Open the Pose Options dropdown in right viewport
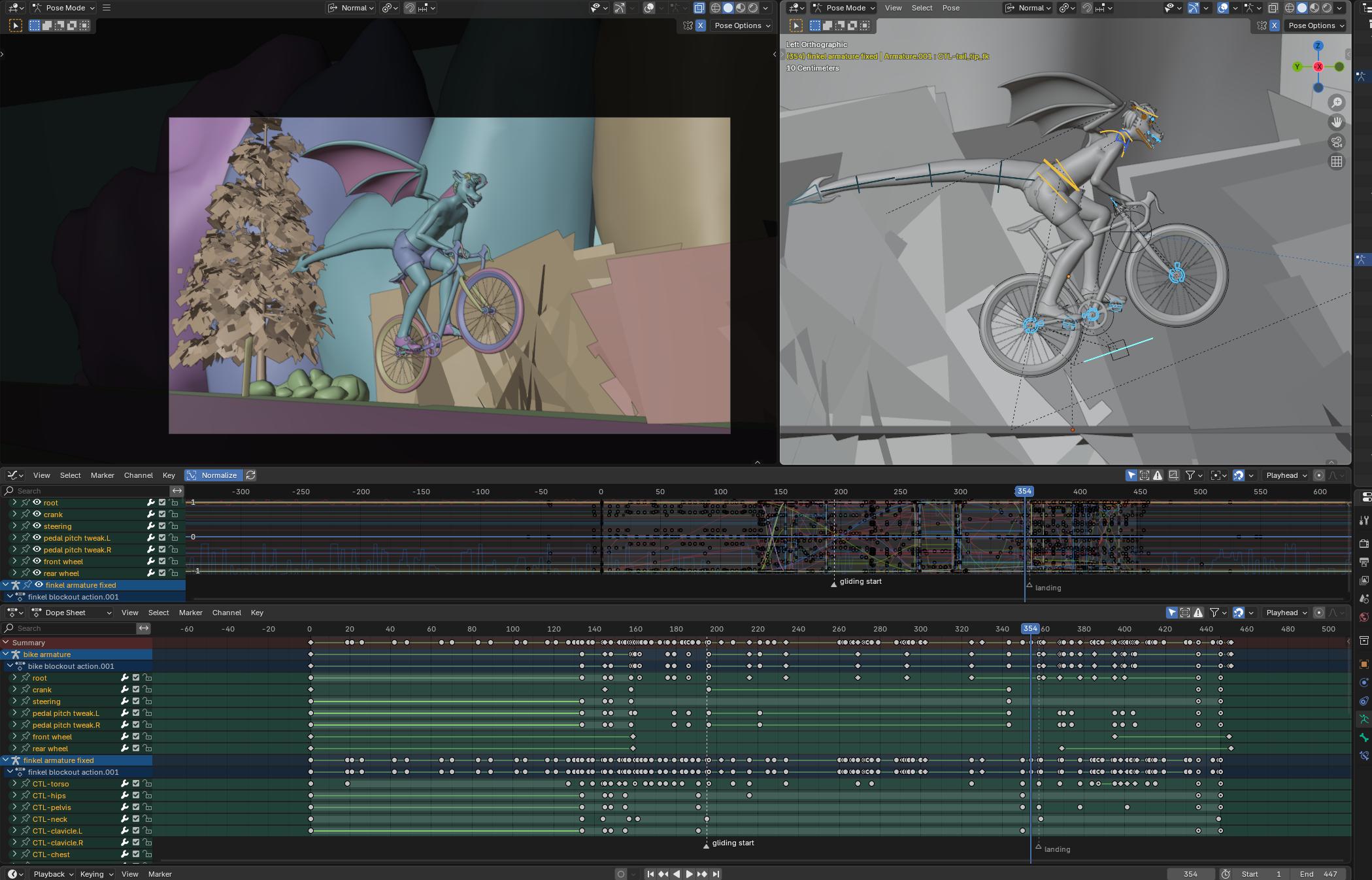Screen dimensions: 1372x880 click(x=1316, y=25)
